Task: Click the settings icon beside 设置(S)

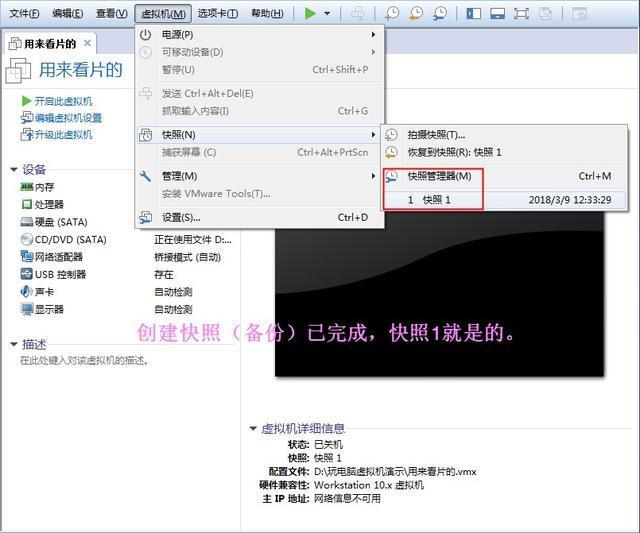Action: pyautogui.click(x=145, y=218)
